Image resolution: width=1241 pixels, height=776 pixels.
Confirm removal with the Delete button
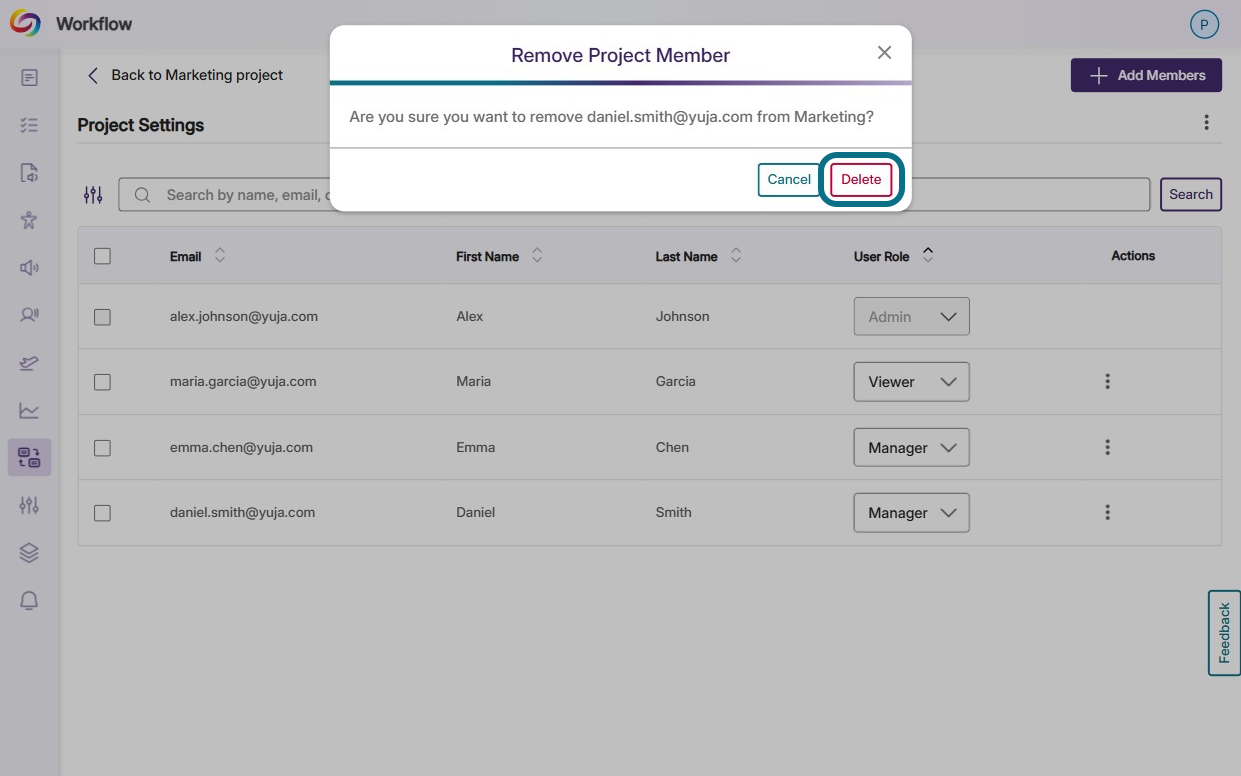pos(861,180)
